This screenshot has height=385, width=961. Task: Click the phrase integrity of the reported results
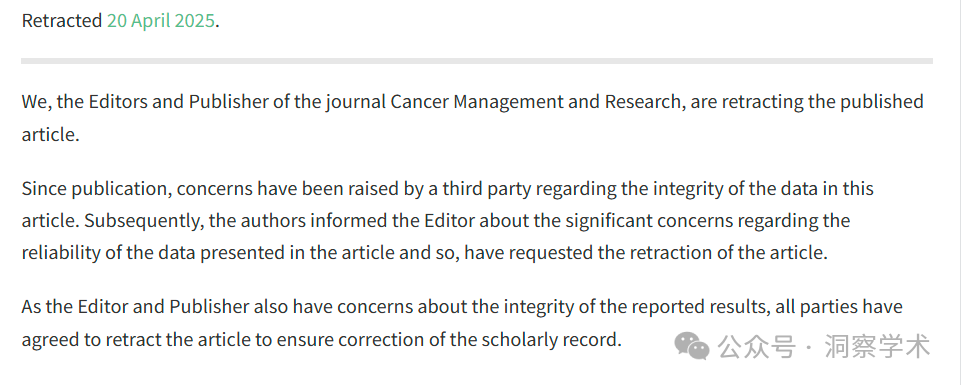[636, 307]
